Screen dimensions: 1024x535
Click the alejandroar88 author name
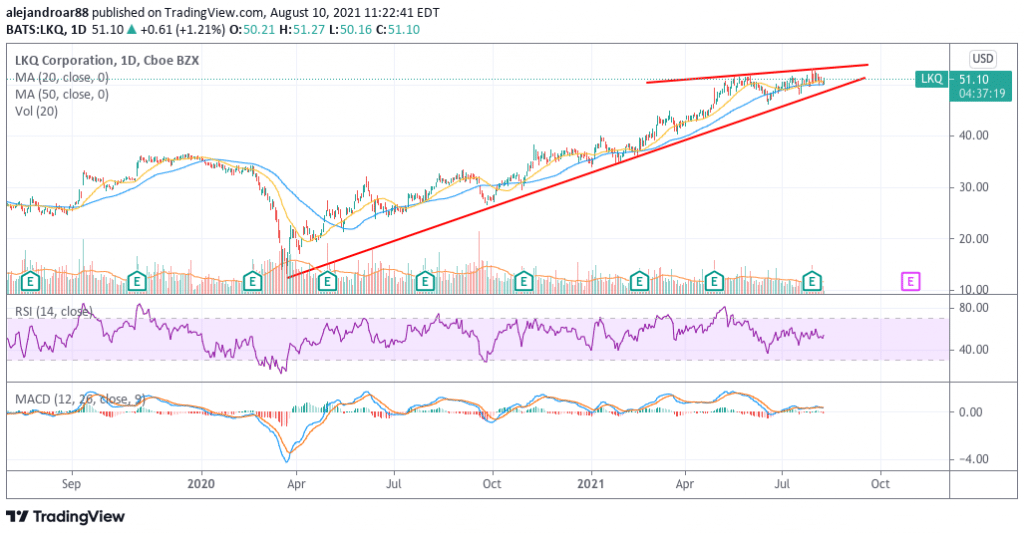(48, 12)
